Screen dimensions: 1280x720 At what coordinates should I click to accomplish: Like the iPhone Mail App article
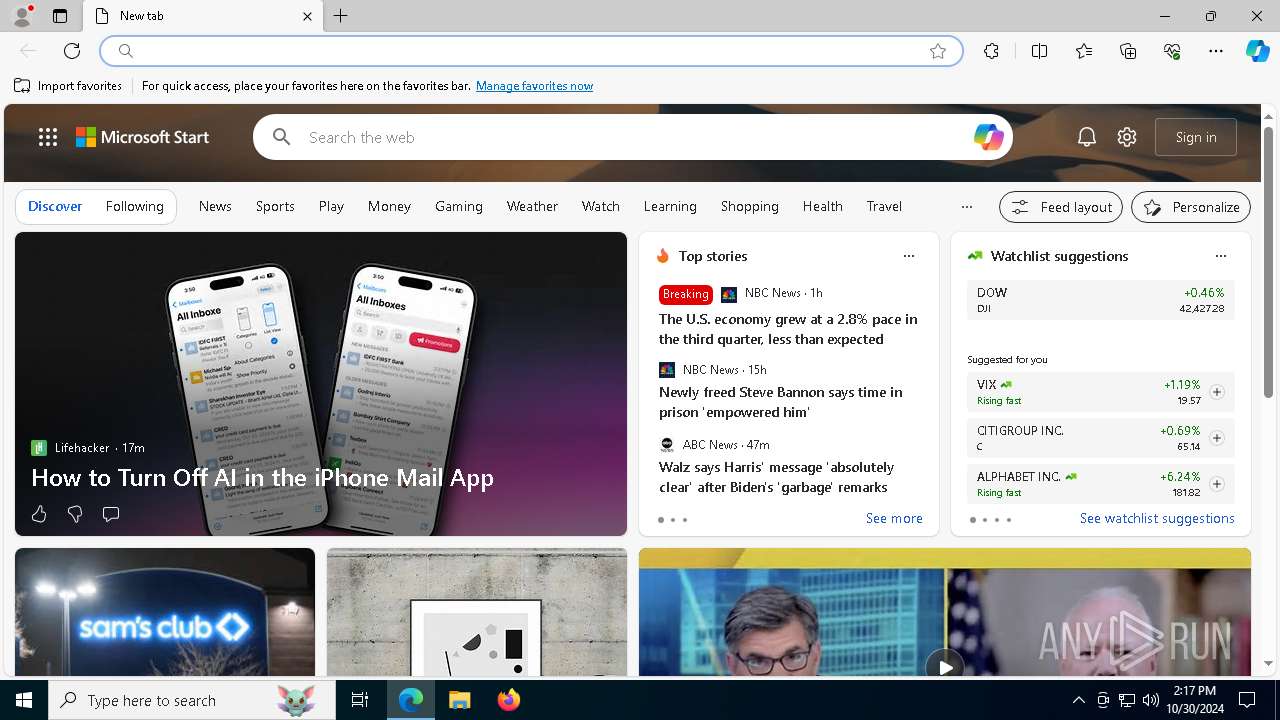coord(39,514)
